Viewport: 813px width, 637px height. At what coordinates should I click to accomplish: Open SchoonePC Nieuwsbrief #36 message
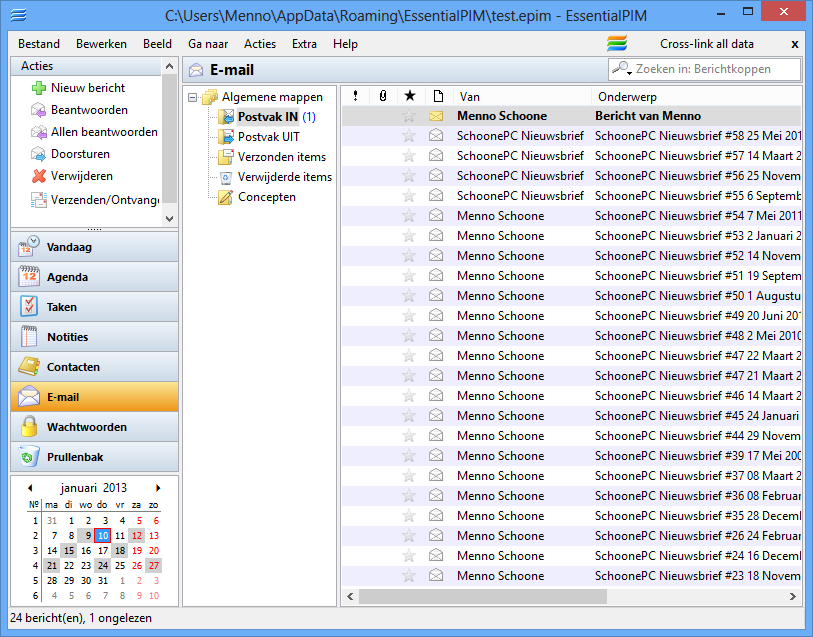[x=571, y=496]
